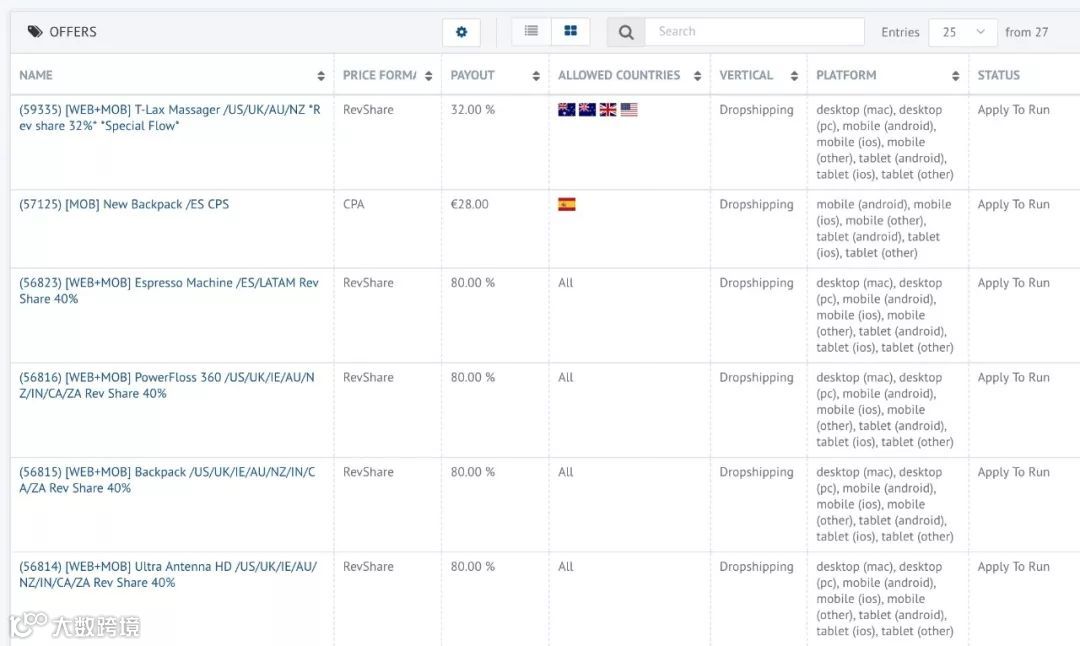Click the Spain flag in Backpack ES row
Screen dimensions: 1080x646
pos(566,205)
